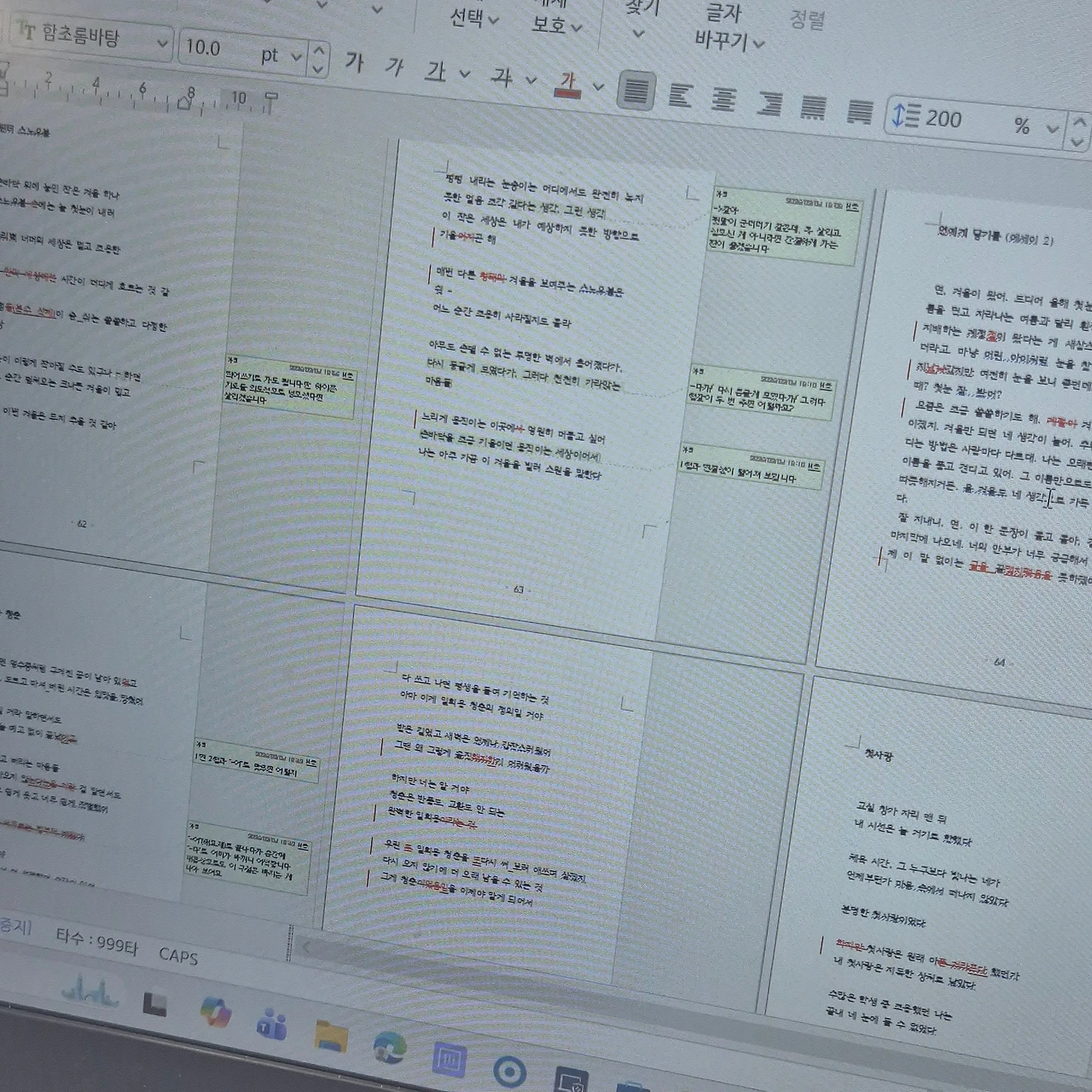
Task: Launch Copilot from the taskbar
Action: pos(216,1012)
